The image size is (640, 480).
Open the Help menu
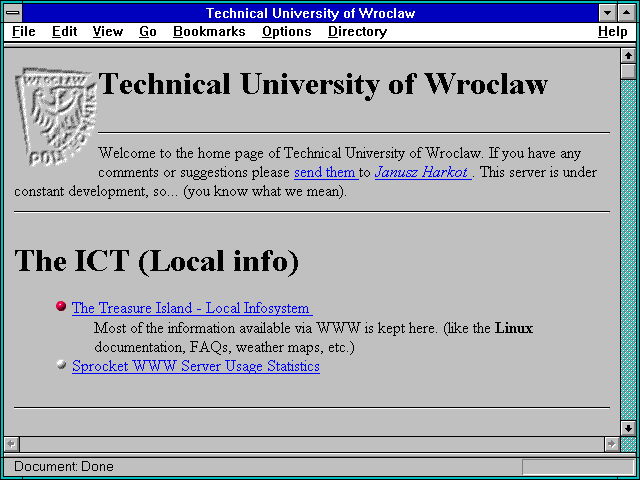point(613,32)
